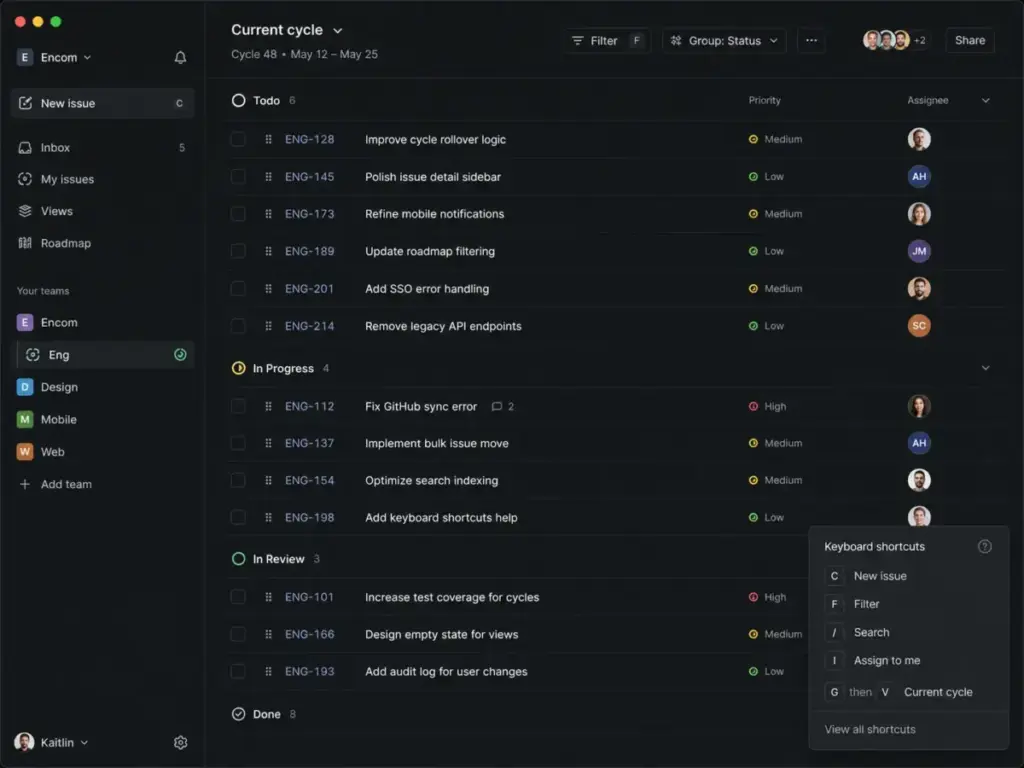Open Encom workspace switcher dropdown

[54, 57]
